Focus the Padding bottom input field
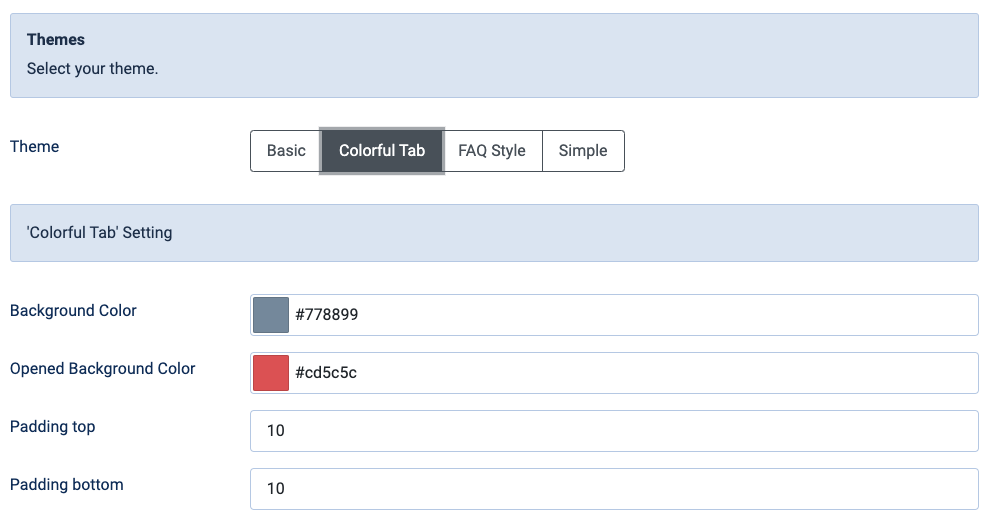 pyautogui.click(x=613, y=489)
